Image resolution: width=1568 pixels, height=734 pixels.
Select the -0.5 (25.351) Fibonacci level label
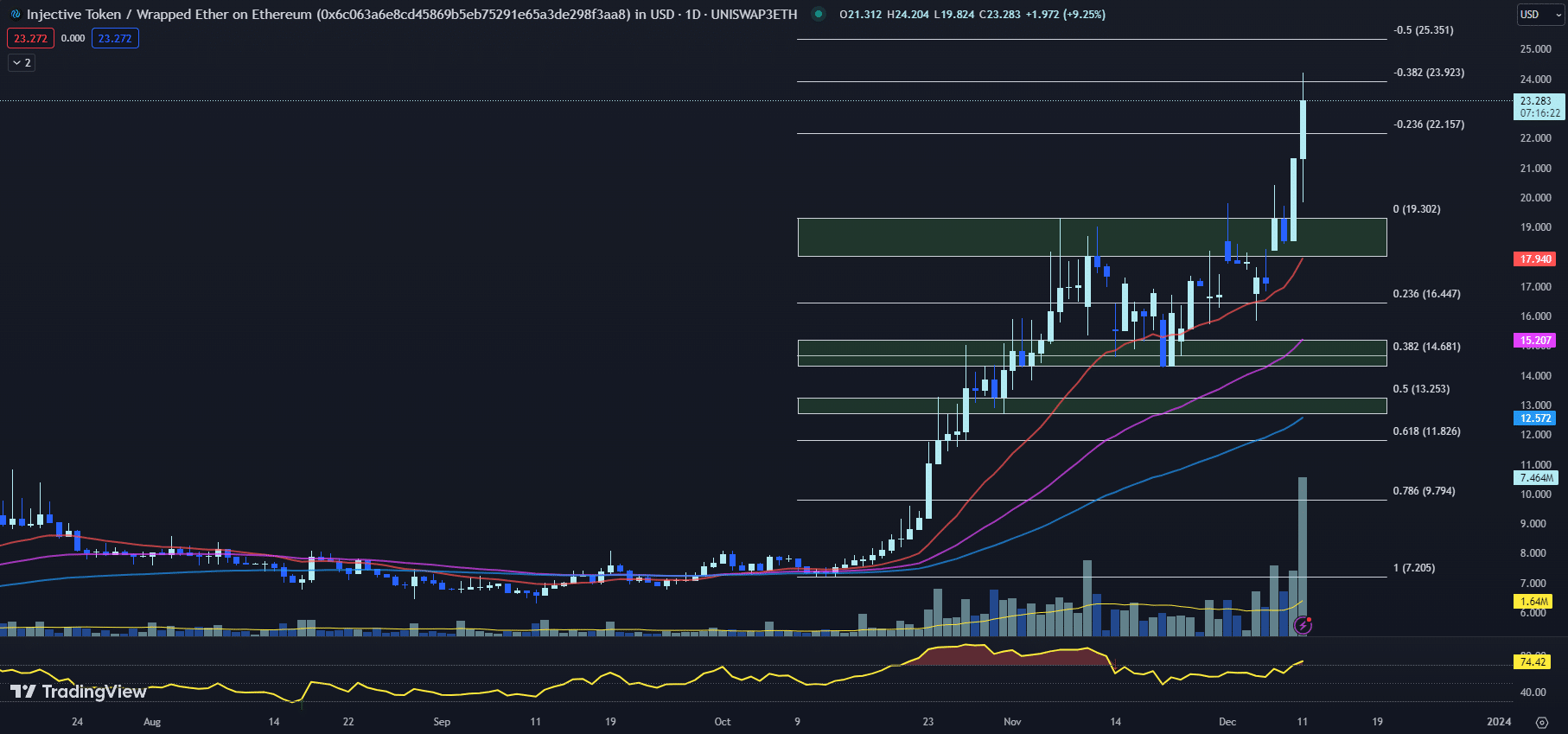(x=1423, y=30)
